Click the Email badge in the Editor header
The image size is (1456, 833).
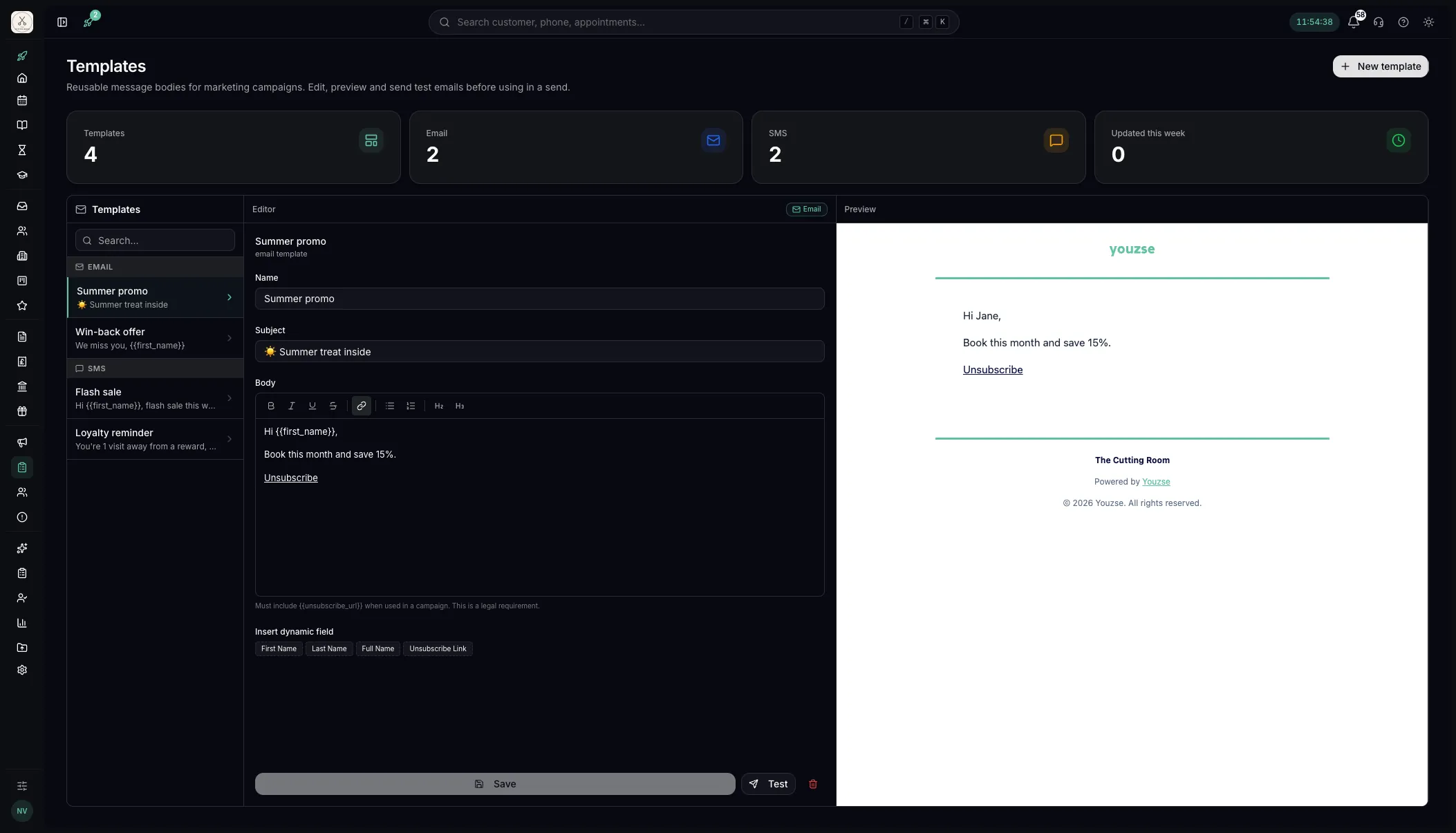coord(806,209)
